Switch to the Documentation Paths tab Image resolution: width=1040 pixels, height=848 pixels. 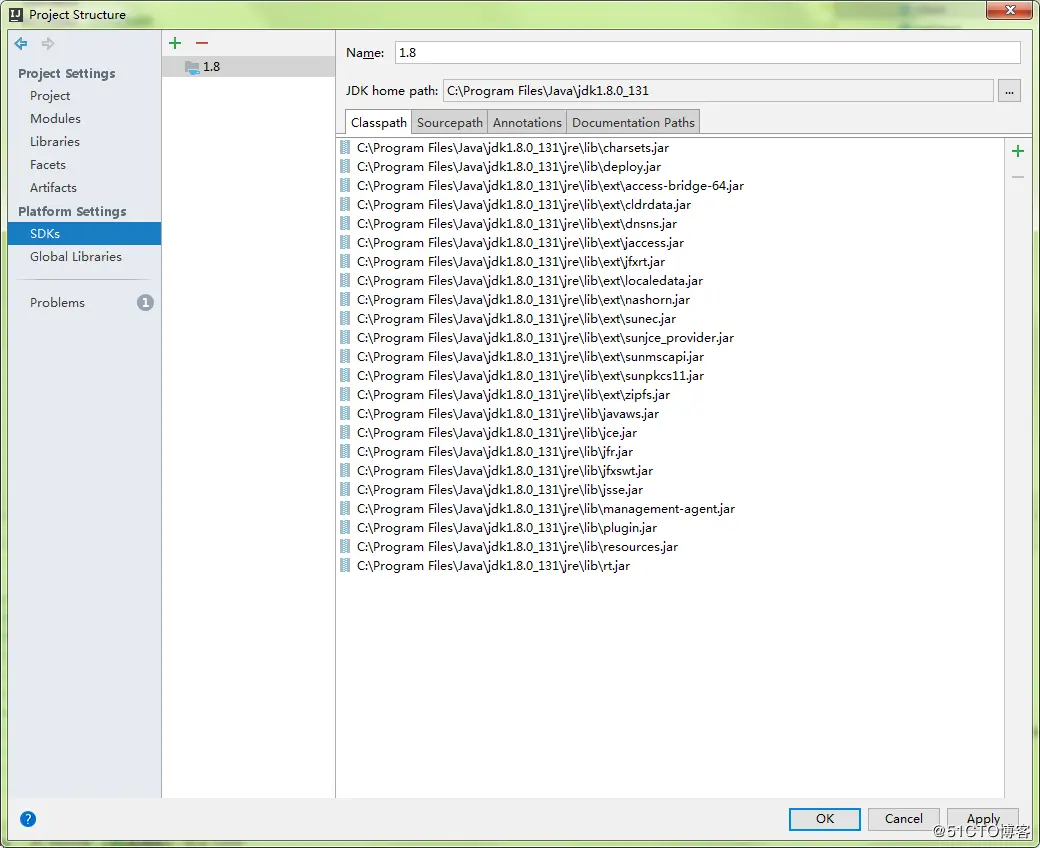[x=633, y=123]
